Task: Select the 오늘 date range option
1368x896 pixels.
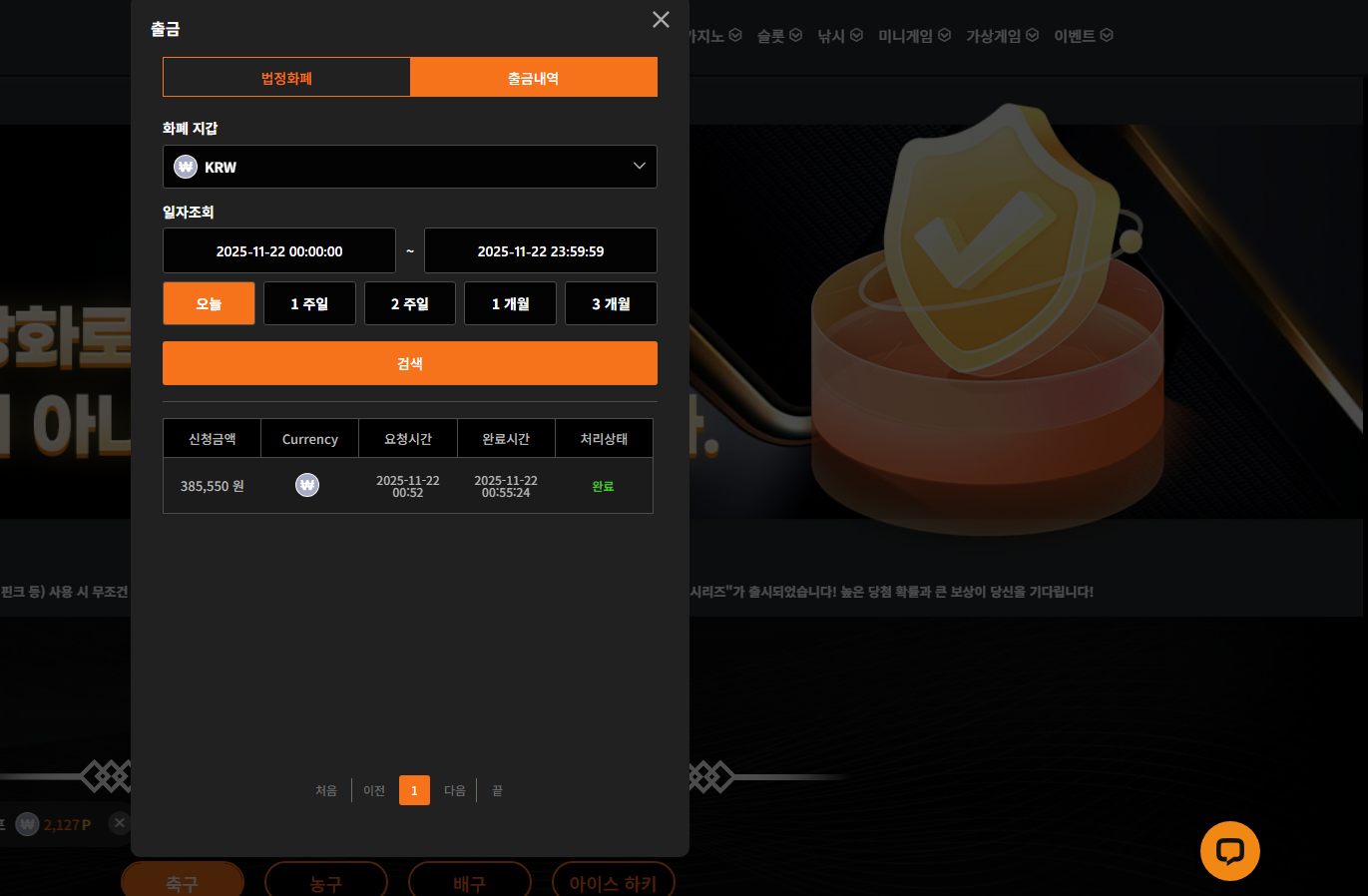Action: pyautogui.click(x=209, y=303)
